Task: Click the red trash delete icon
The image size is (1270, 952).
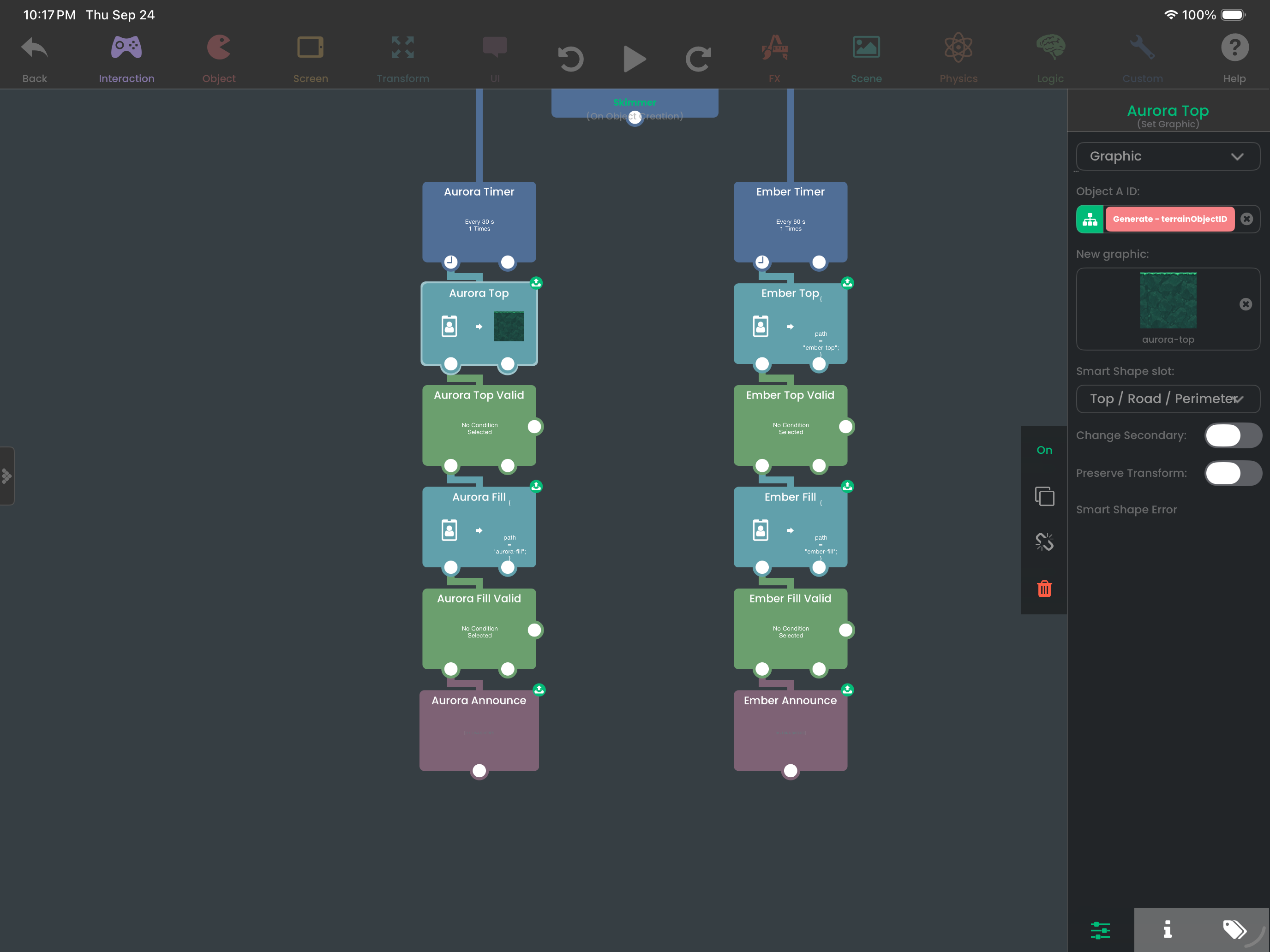Action: click(1044, 588)
